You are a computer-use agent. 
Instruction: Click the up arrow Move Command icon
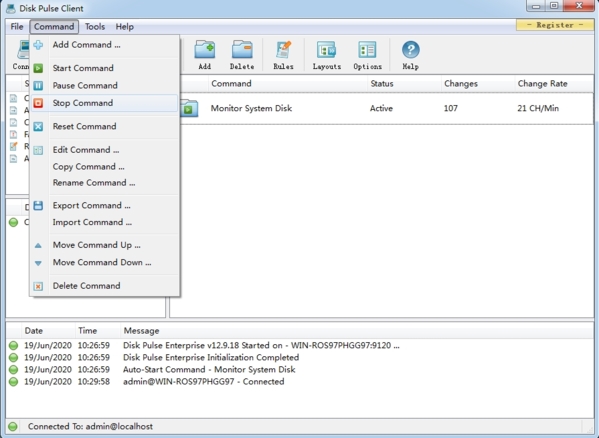point(38,246)
